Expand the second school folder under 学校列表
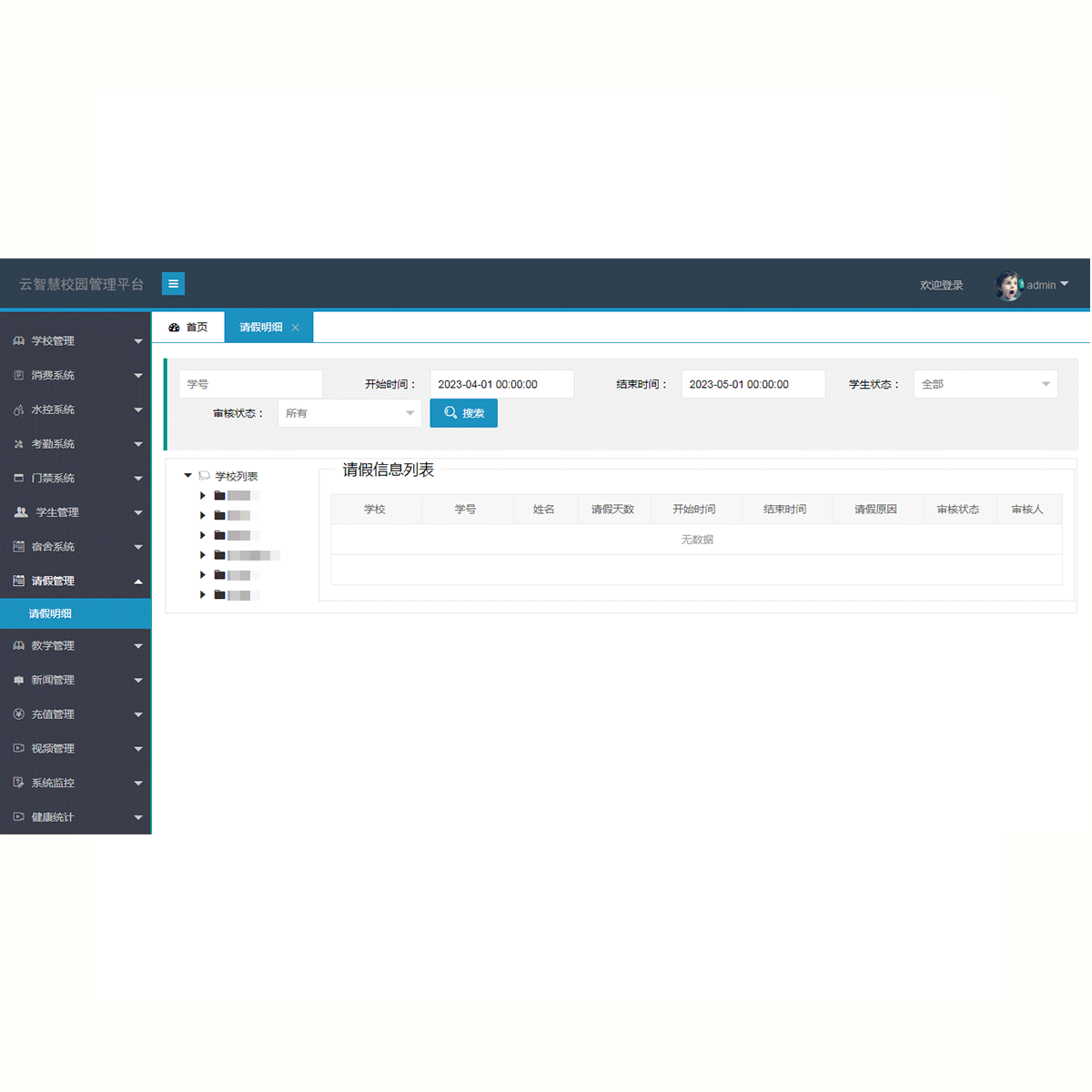This screenshot has height=1092, width=1092. [202, 515]
